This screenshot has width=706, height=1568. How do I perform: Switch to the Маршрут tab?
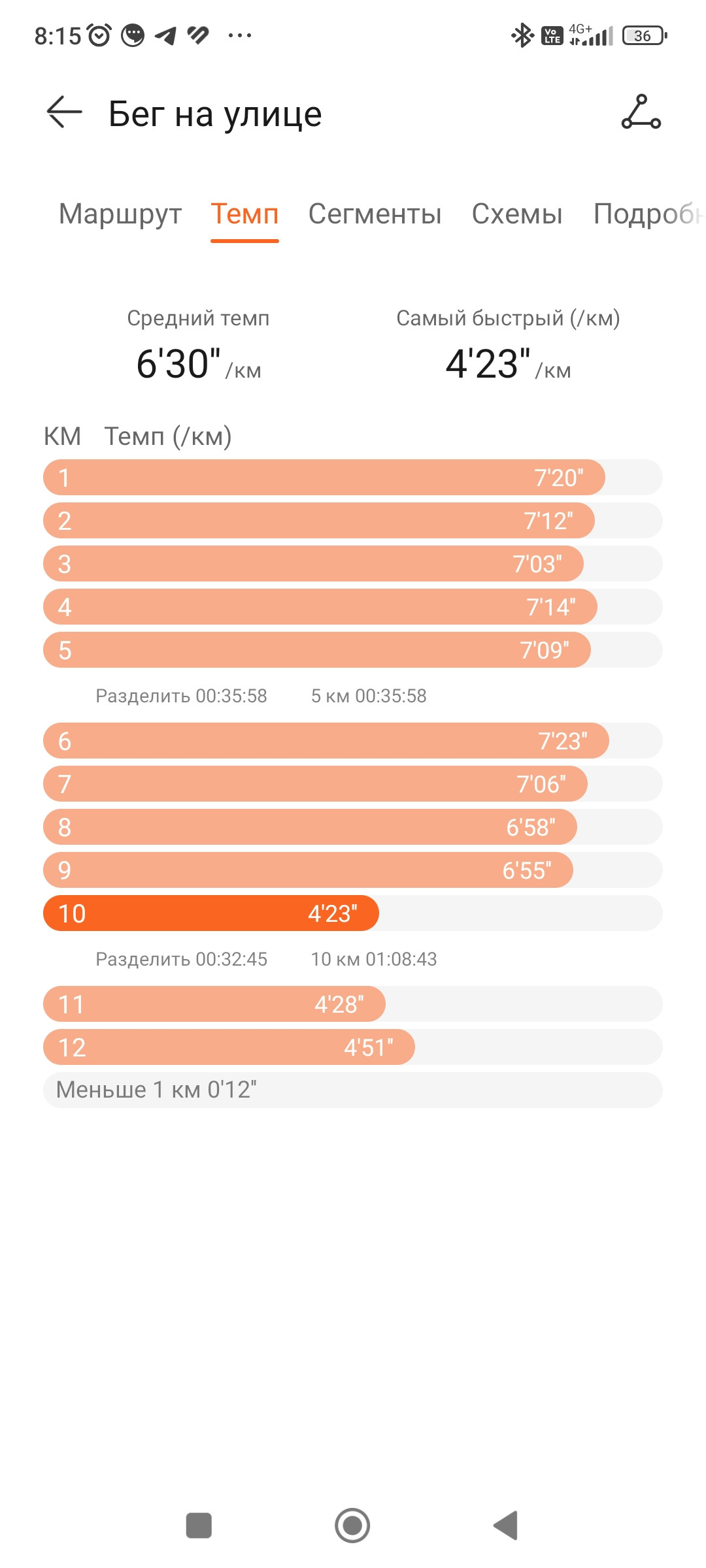click(x=120, y=214)
